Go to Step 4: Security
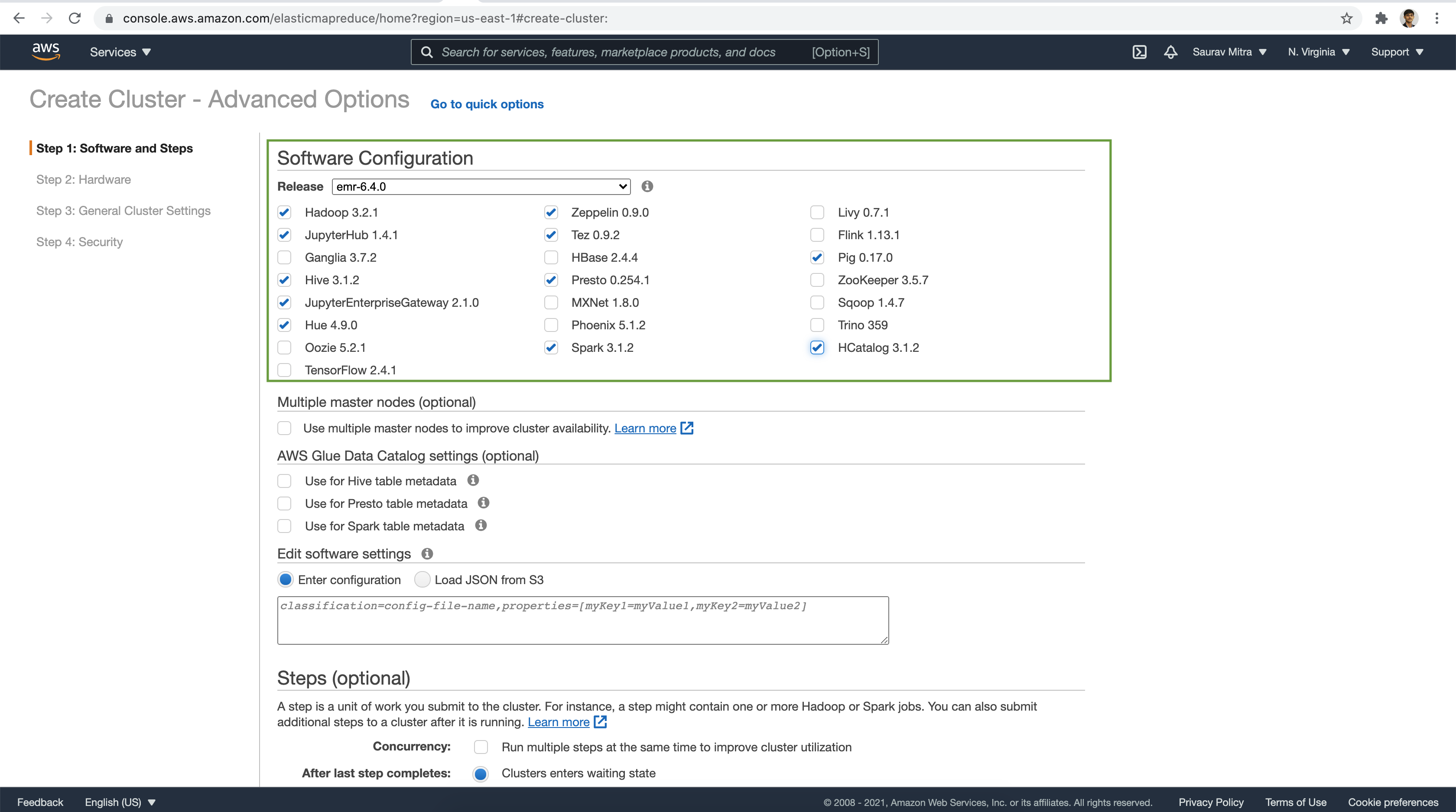The width and height of the screenshot is (1456, 812). (x=80, y=242)
